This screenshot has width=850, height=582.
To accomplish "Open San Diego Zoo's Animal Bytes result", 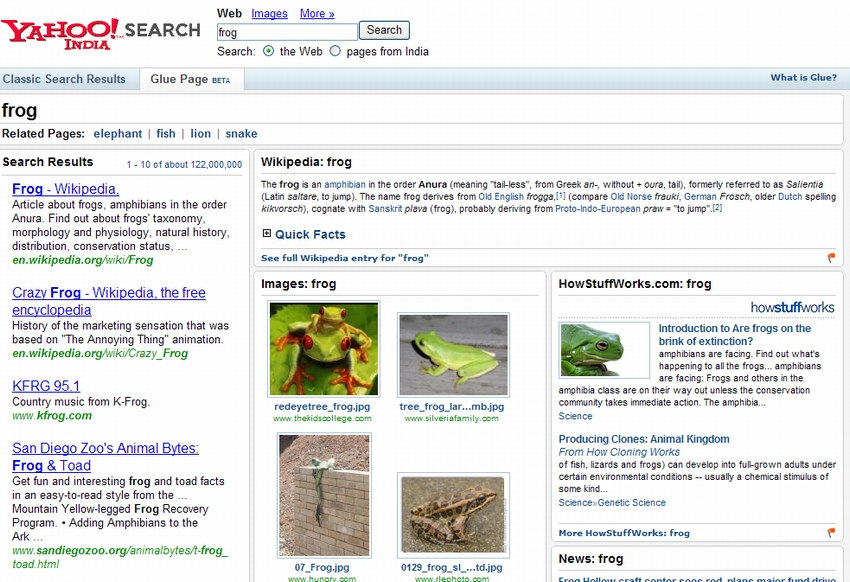I will 105,456.
